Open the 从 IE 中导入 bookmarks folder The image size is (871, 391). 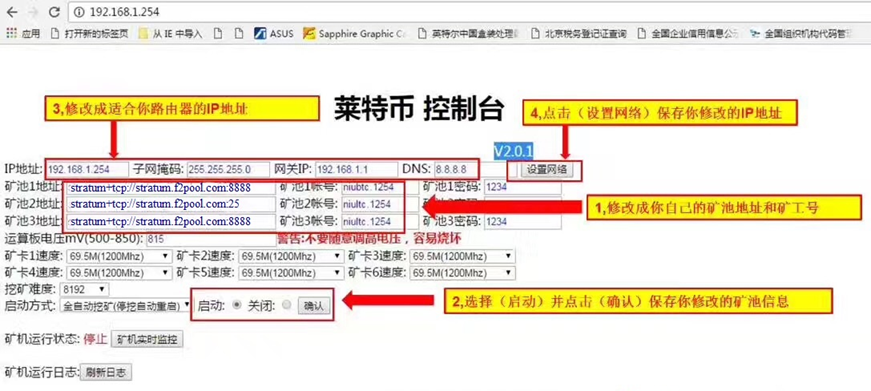(171, 33)
